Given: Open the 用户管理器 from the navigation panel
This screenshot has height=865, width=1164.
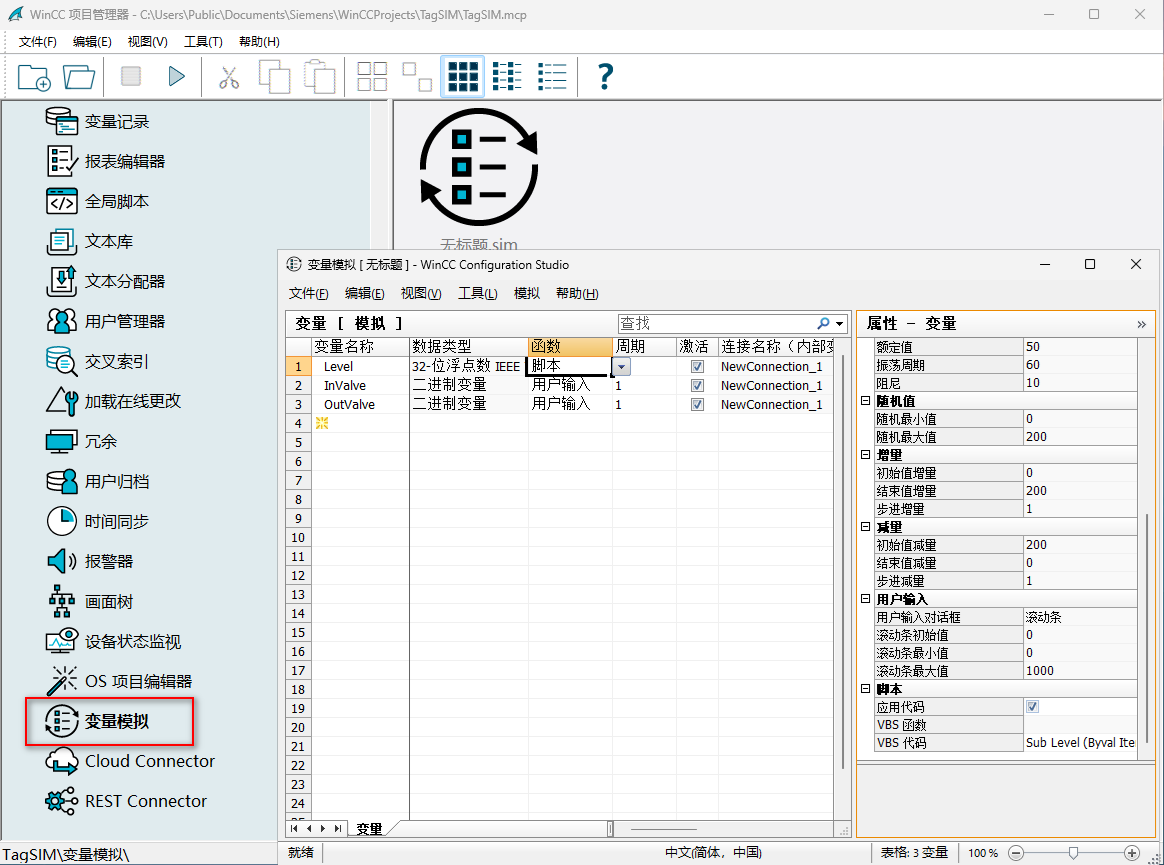Looking at the screenshot, I should coord(117,321).
